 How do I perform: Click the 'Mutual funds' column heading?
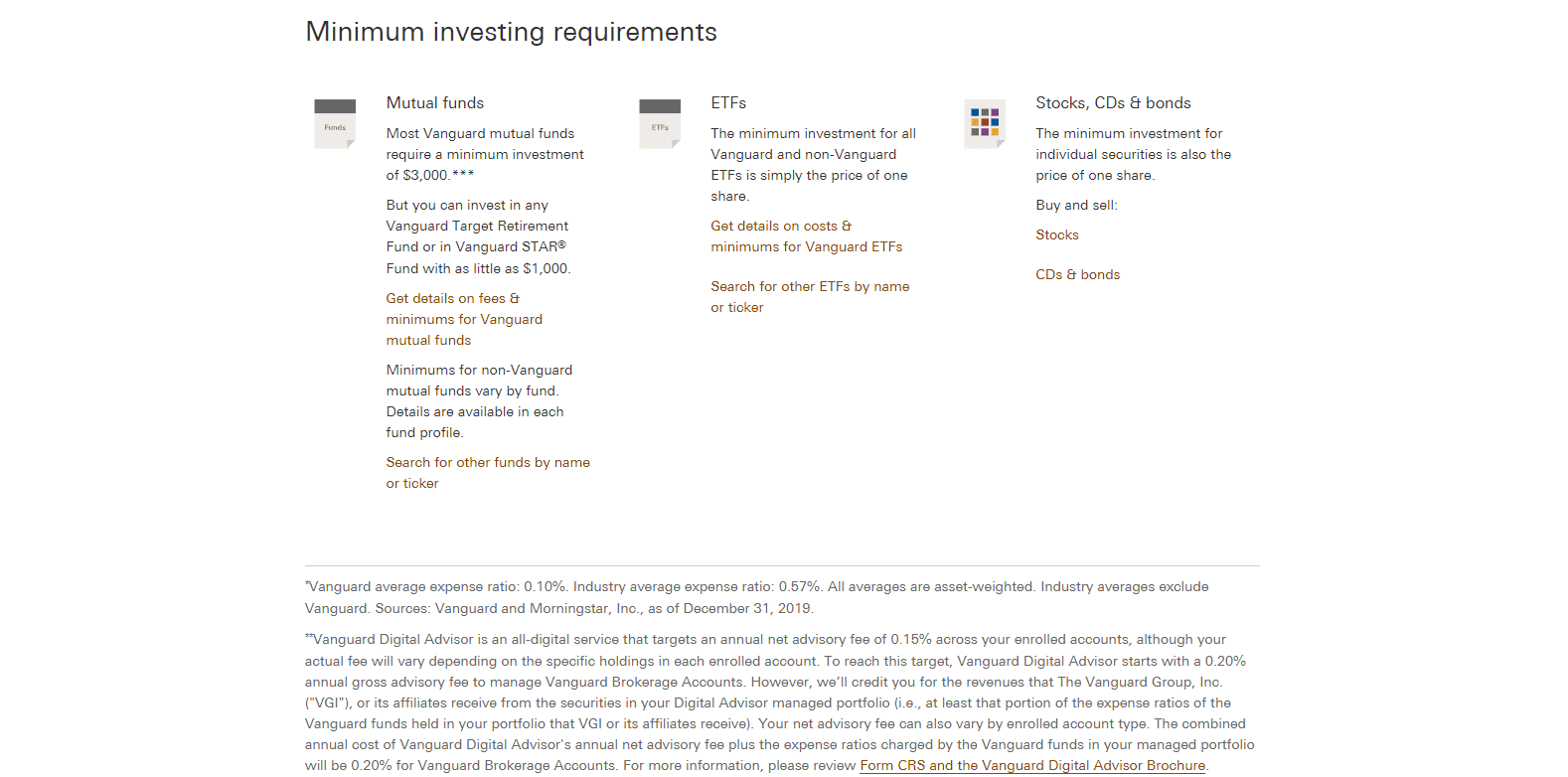pyautogui.click(x=434, y=103)
